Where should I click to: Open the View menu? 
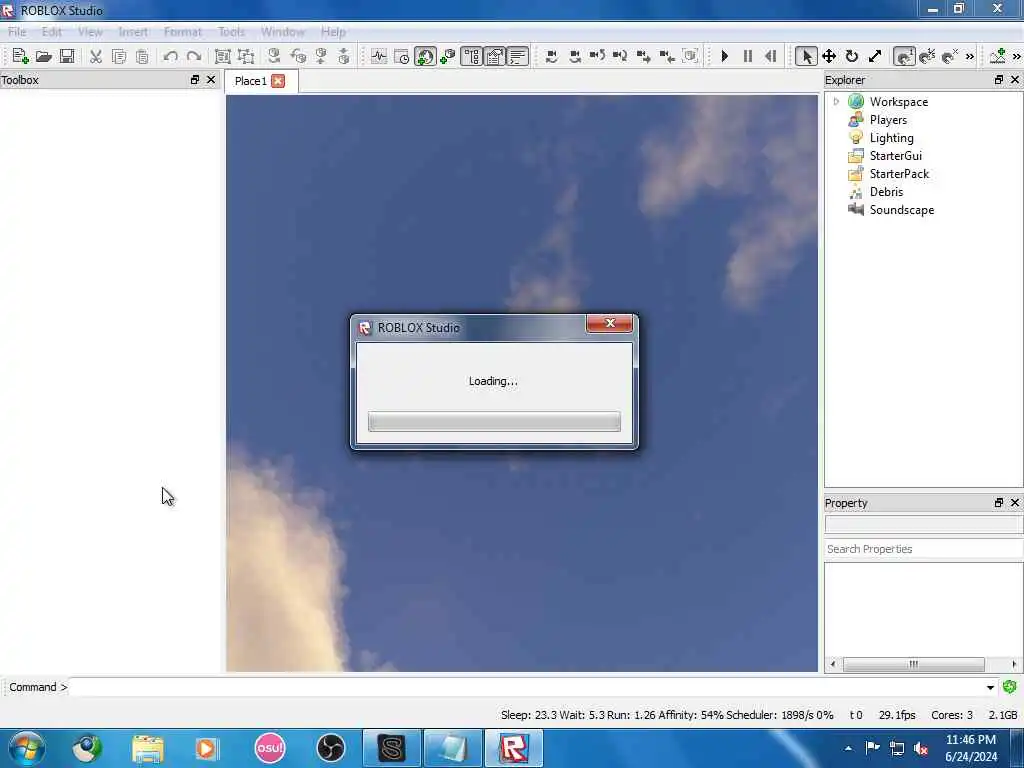[90, 31]
